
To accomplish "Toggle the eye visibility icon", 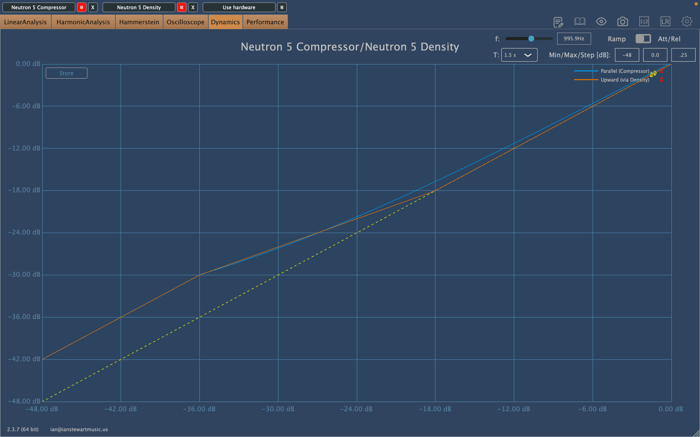I will 601,21.
